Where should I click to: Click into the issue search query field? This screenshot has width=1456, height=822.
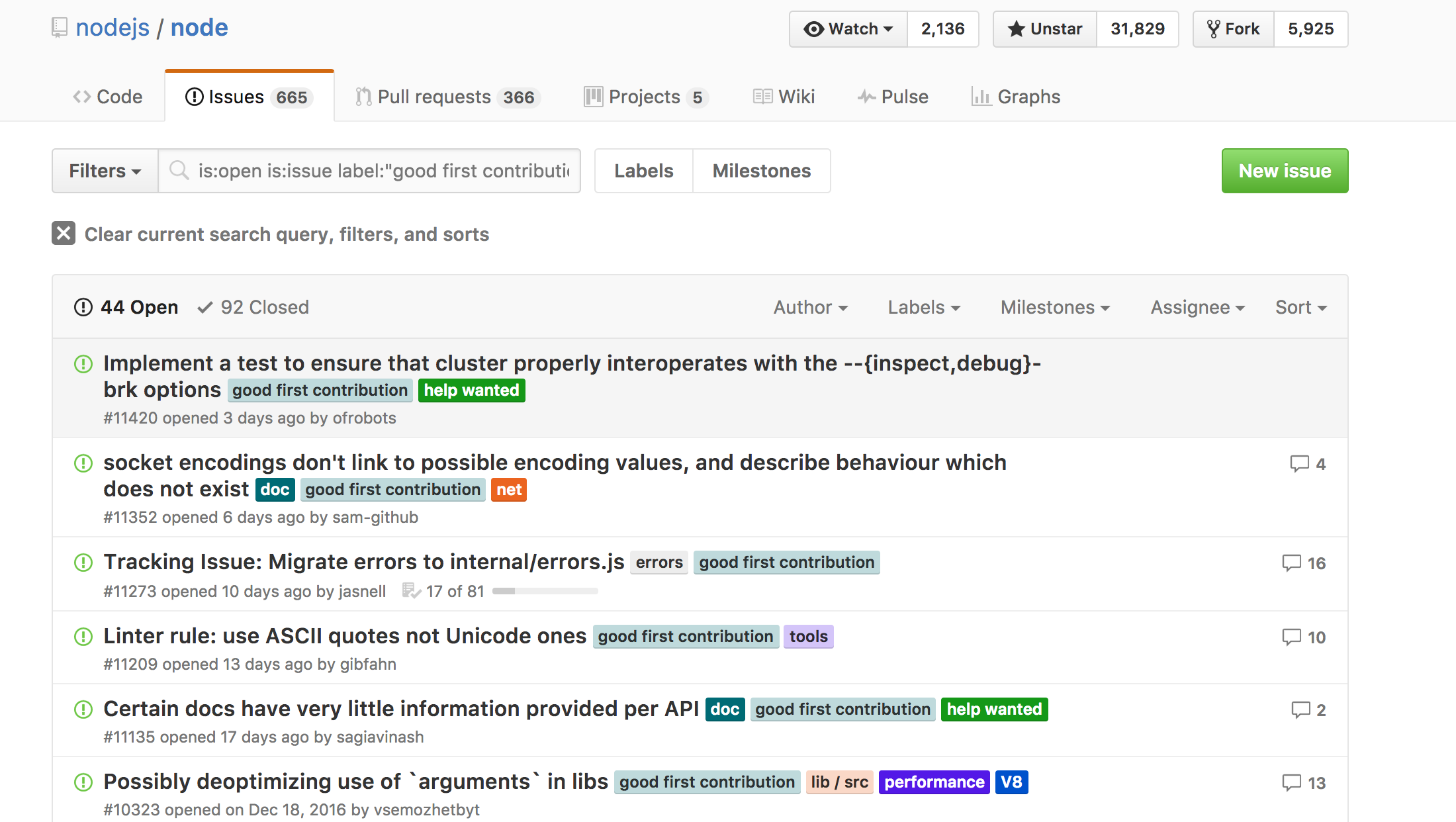(x=384, y=171)
